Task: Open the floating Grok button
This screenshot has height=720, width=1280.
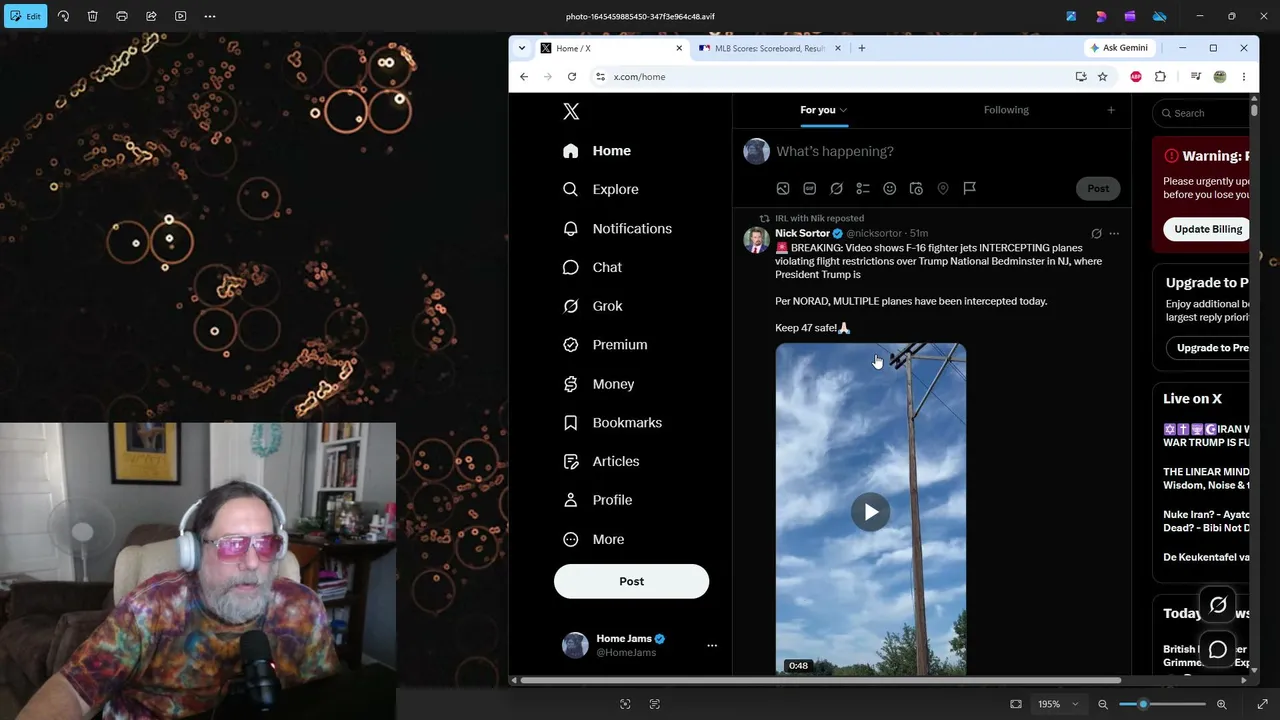Action: (x=1218, y=605)
